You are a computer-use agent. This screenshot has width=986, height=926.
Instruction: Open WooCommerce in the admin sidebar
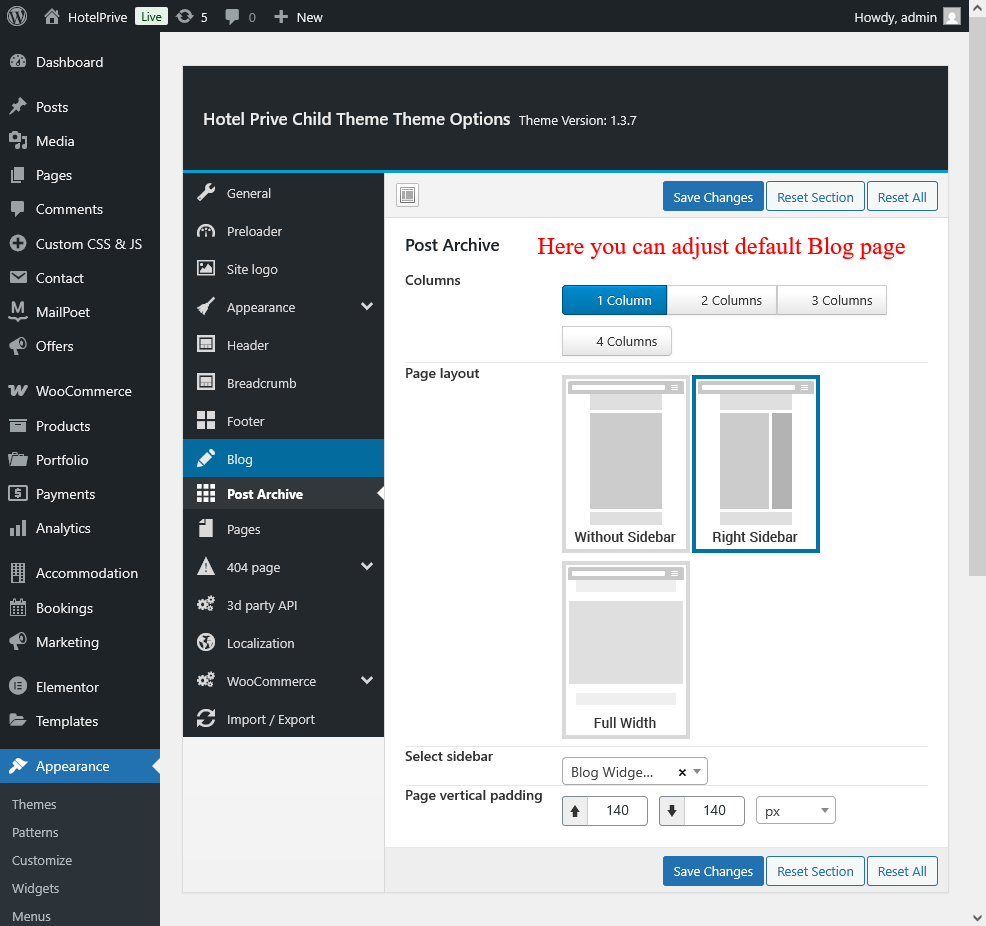click(x=84, y=391)
